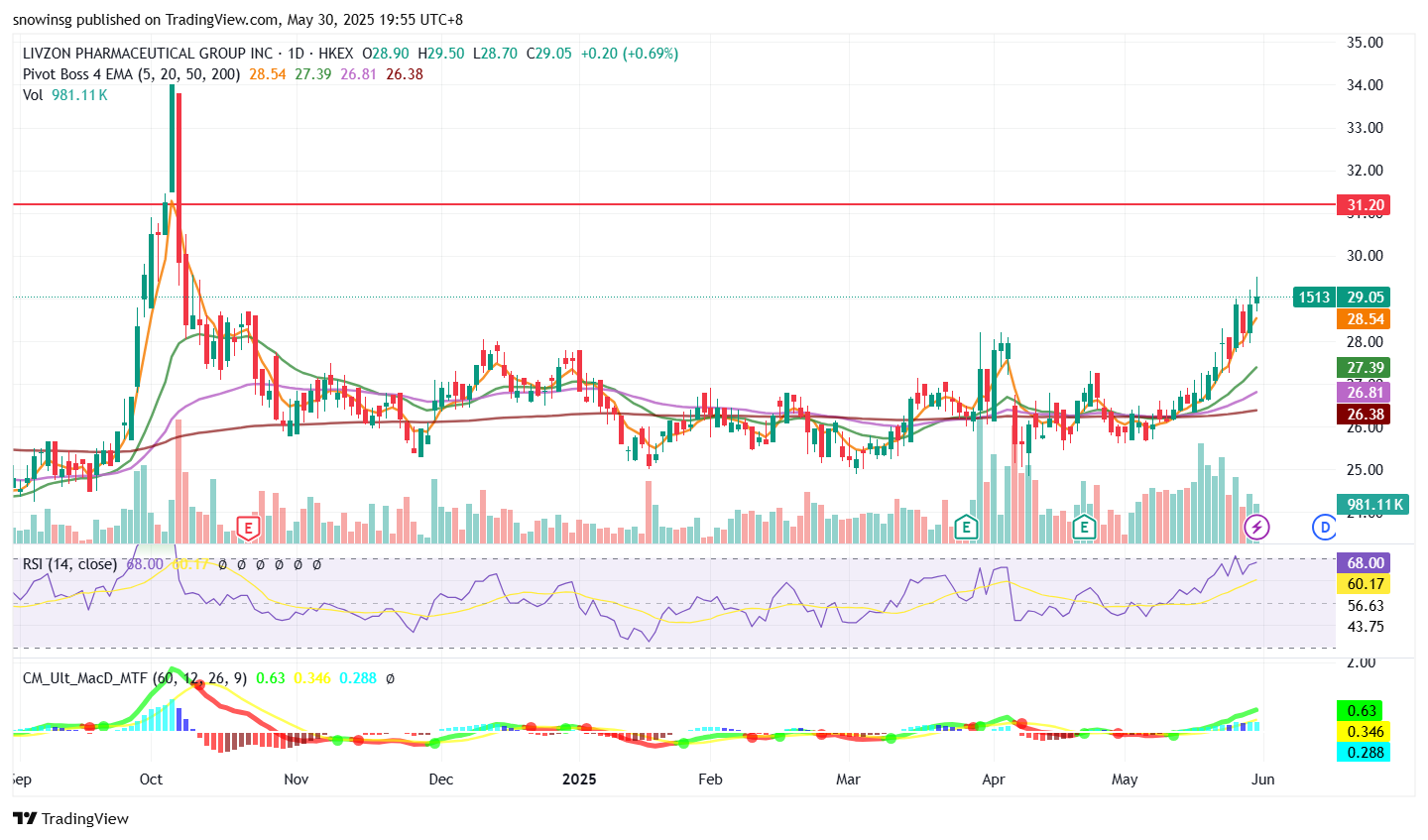Click the May label on the time axis
This screenshot has width=1428, height=840.
pyautogui.click(x=1125, y=780)
